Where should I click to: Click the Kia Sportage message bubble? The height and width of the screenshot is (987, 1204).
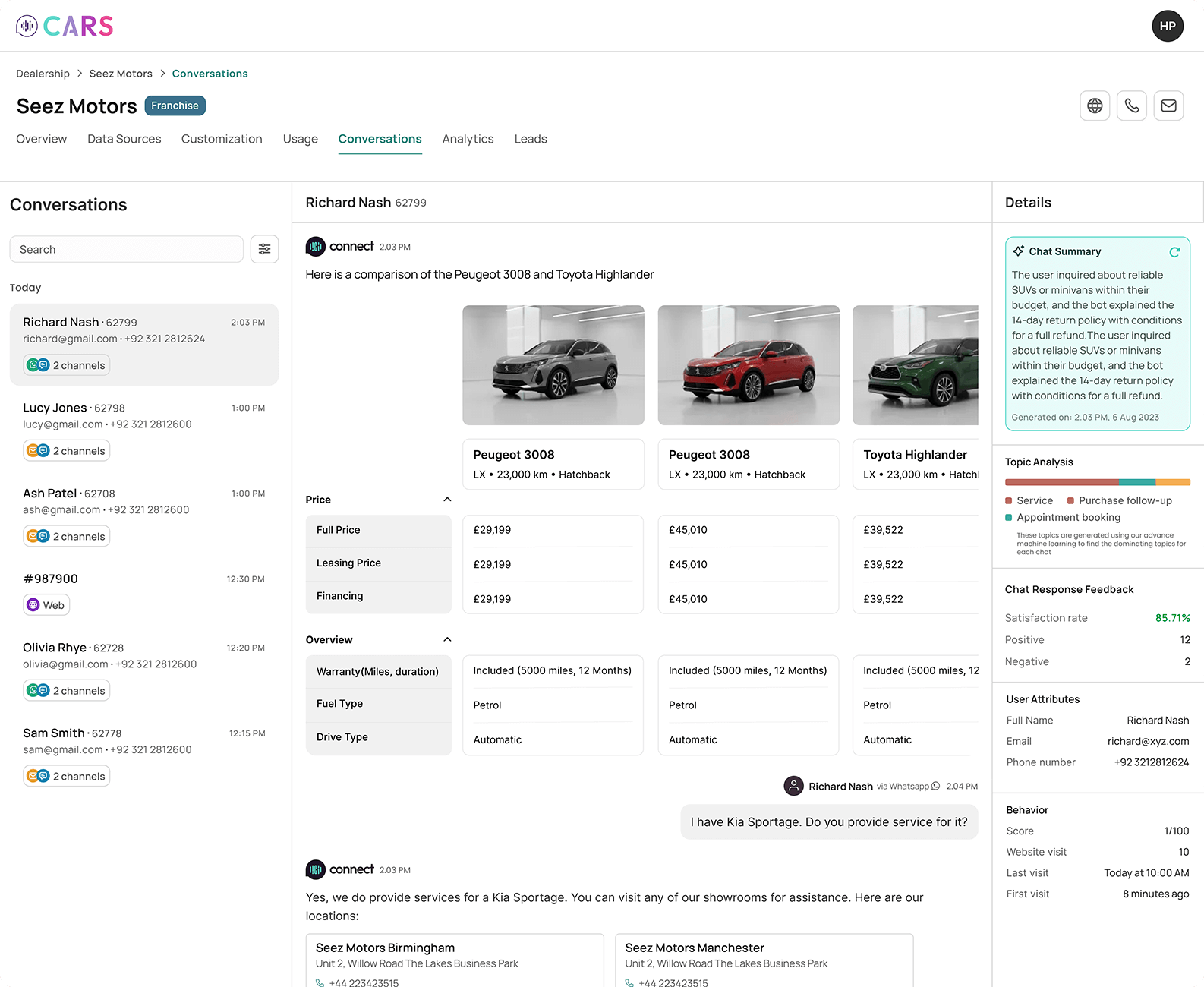[829, 822]
